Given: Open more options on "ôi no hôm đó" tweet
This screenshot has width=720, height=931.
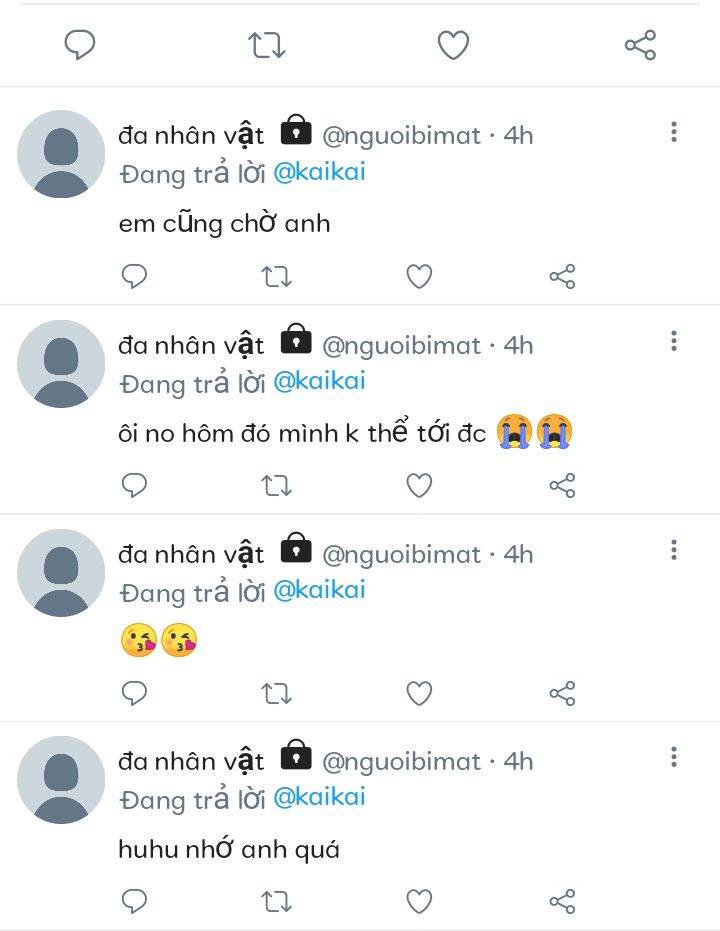Looking at the screenshot, I should (x=674, y=342).
